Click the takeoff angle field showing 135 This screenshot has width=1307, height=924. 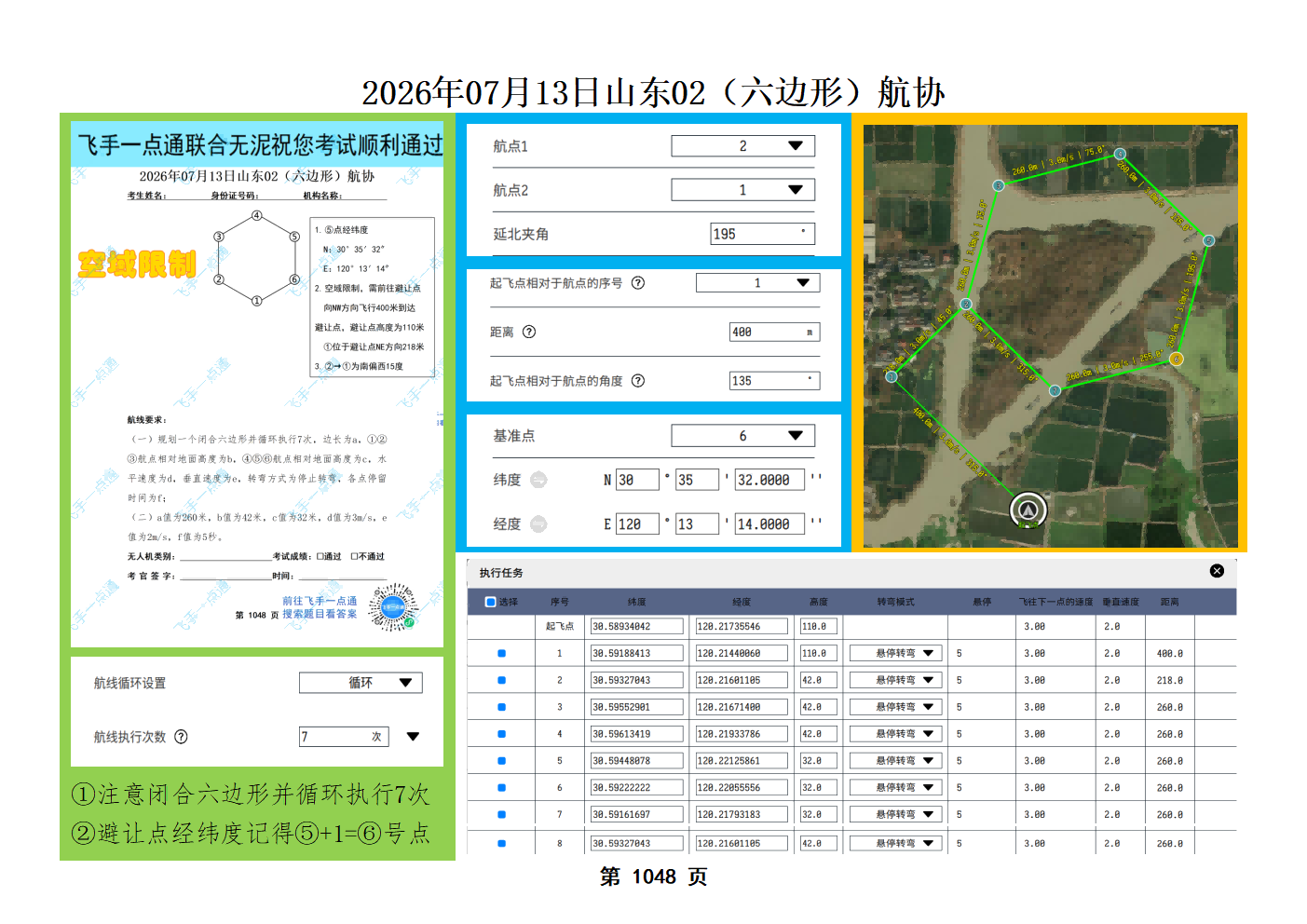[x=775, y=380]
